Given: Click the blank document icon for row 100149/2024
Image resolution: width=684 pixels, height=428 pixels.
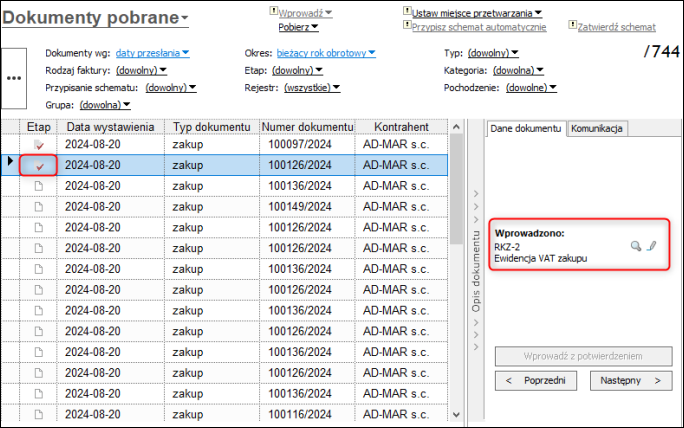Looking at the screenshot, I should pyautogui.click(x=39, y=207).
